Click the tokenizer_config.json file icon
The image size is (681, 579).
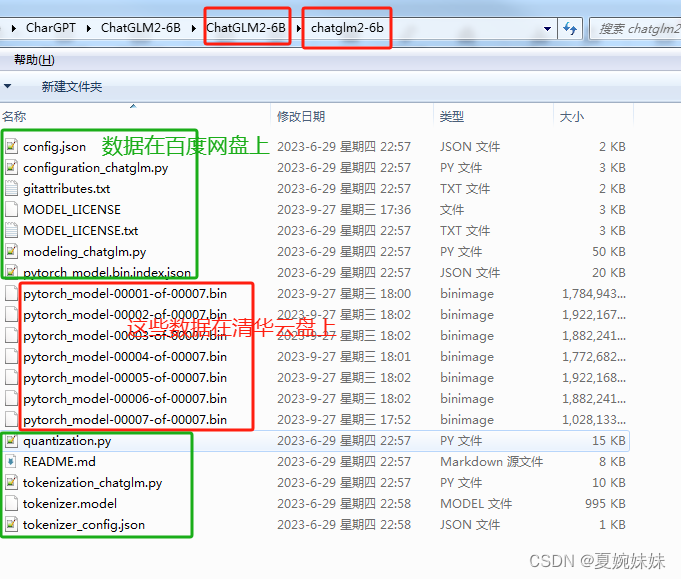tap(11, 524)
